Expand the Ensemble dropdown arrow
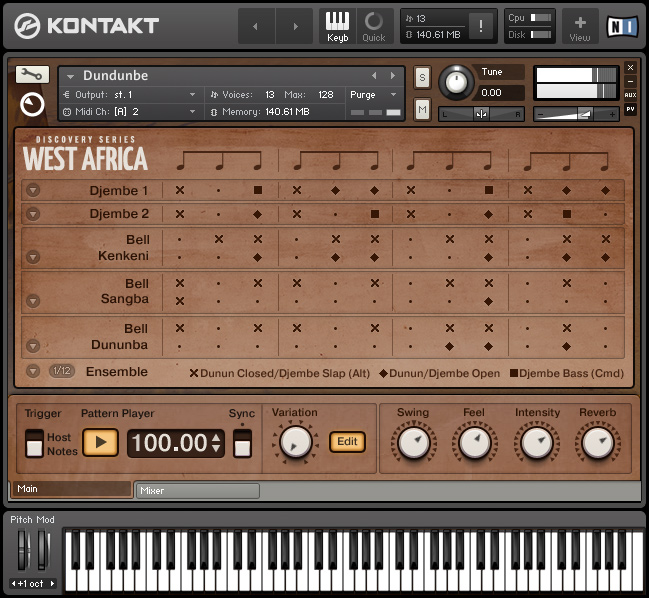 [x=33, y=371]
